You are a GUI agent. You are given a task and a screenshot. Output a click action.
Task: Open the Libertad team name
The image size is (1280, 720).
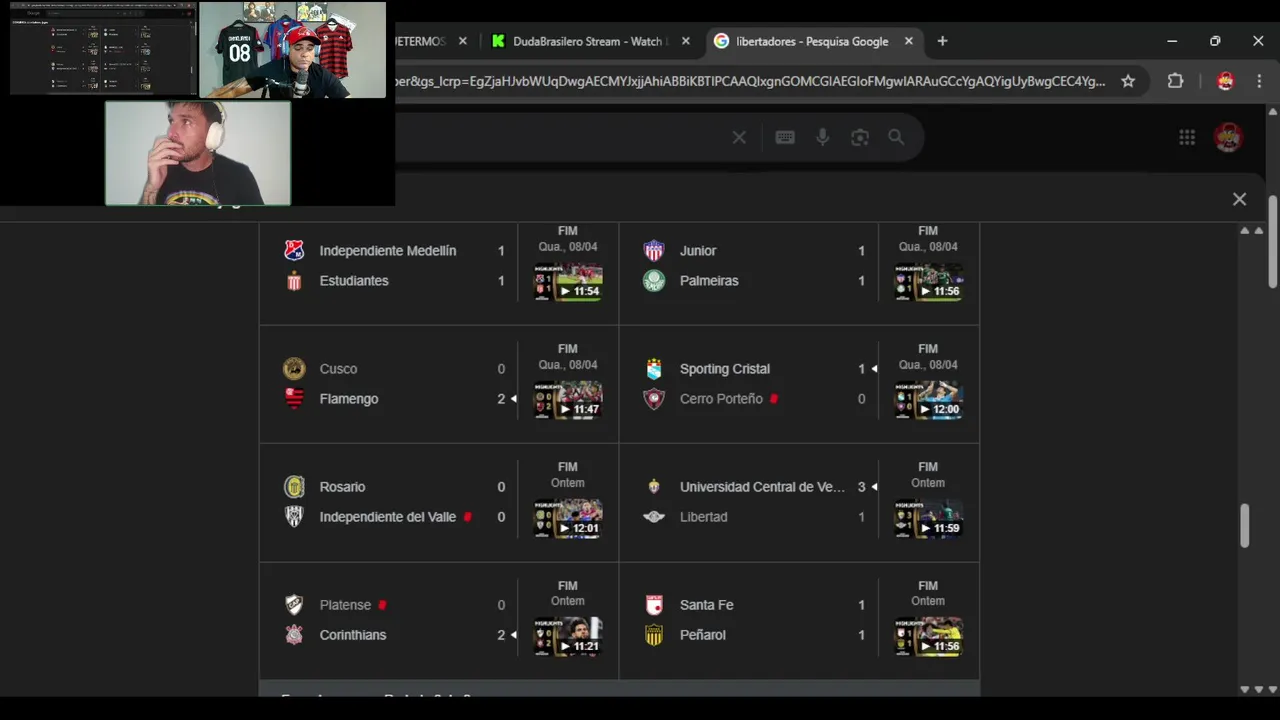pyautogui.click(x=704, y=517)
